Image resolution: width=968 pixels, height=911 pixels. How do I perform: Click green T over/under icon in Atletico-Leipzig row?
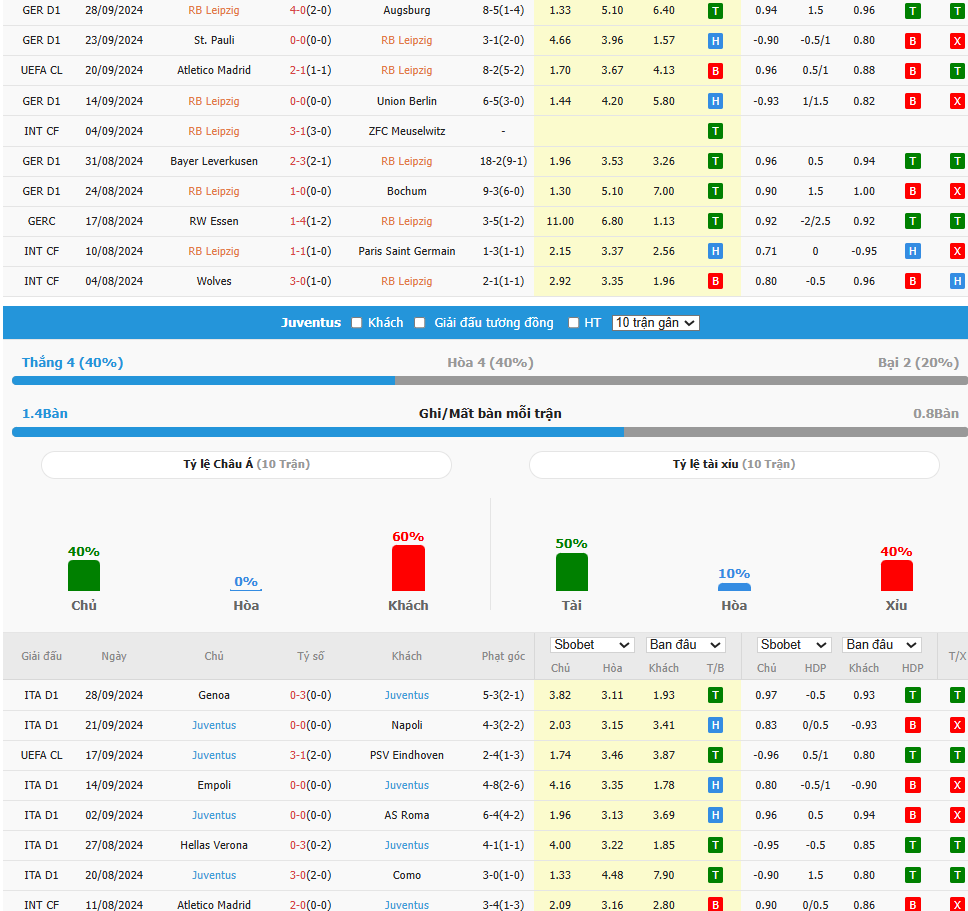pyautogui.click(x=957, y=71)
